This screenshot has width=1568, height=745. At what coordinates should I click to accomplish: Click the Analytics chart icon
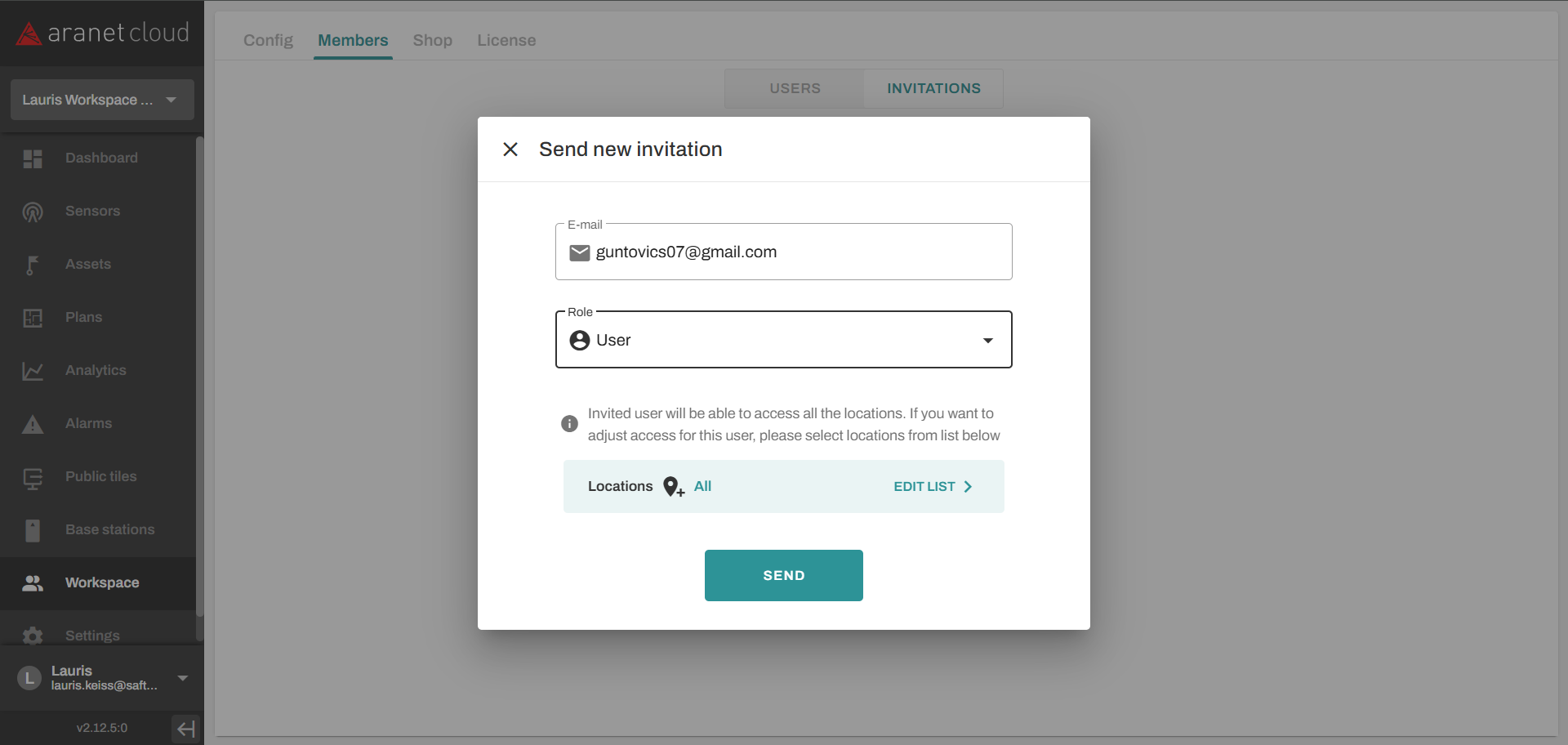click(33, 371)
